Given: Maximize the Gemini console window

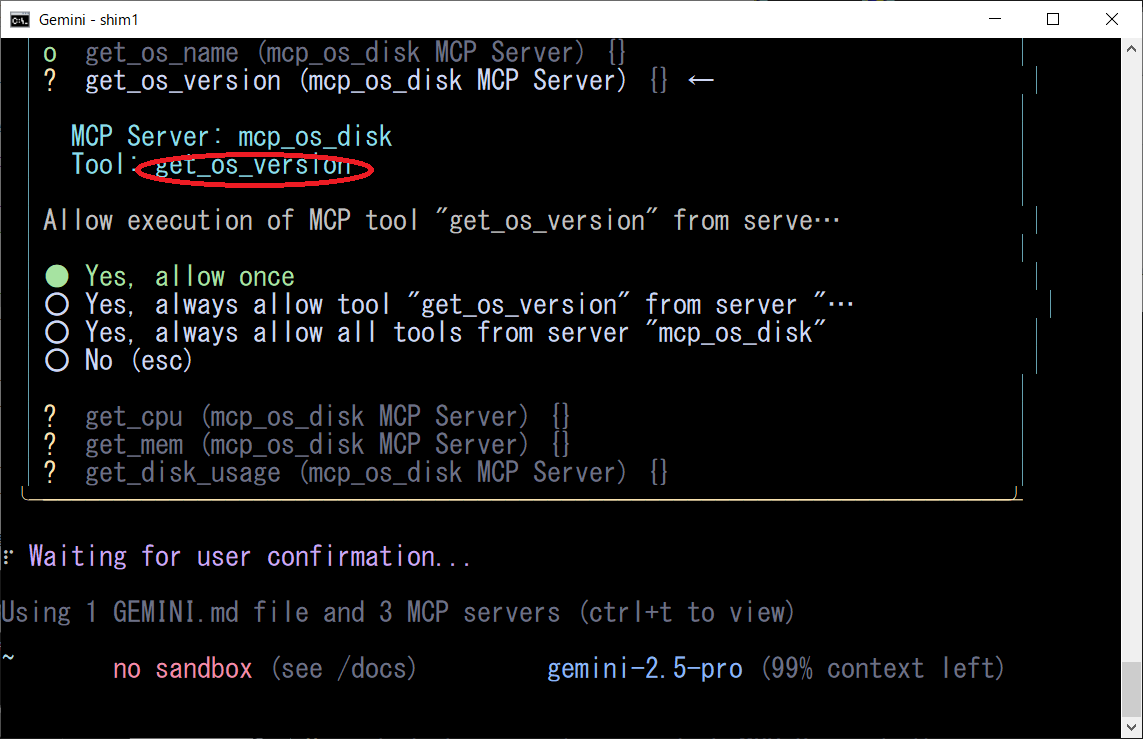Looking at the screenshot, I should (x=1053, y=19).
